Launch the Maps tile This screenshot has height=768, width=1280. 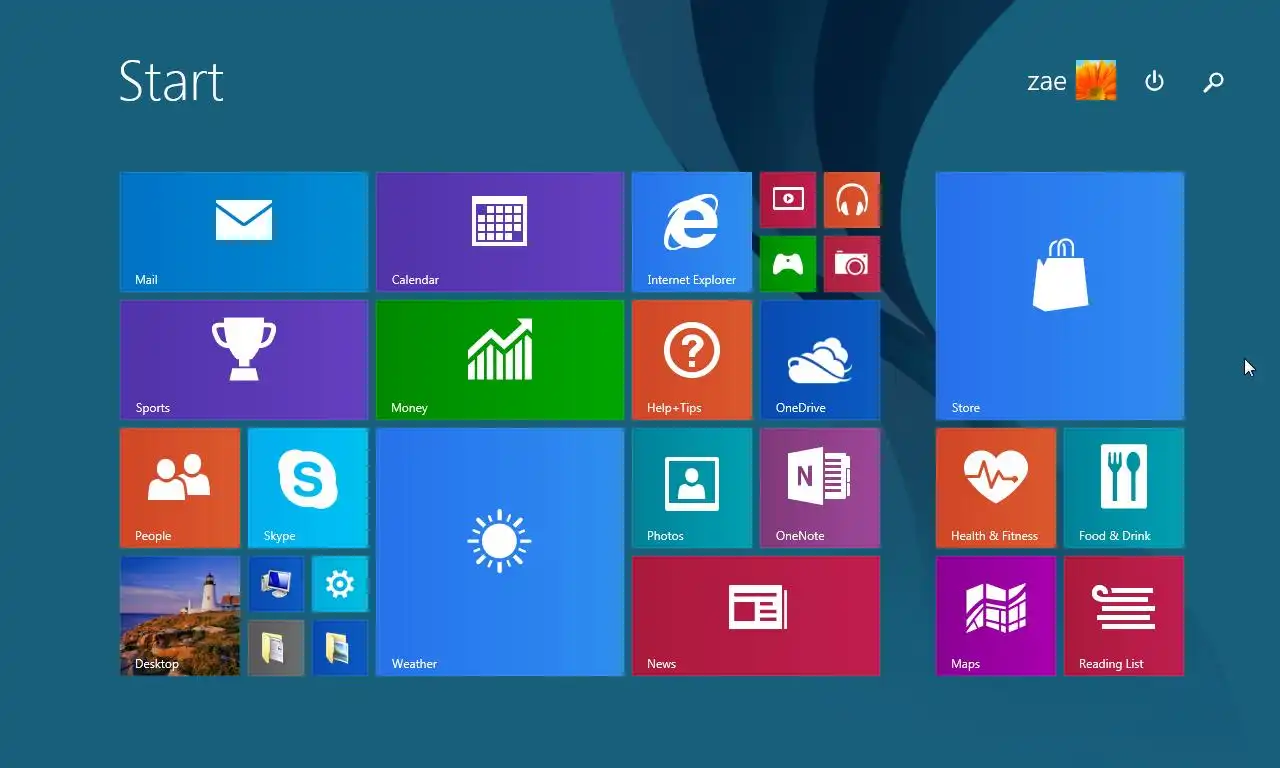996,616
